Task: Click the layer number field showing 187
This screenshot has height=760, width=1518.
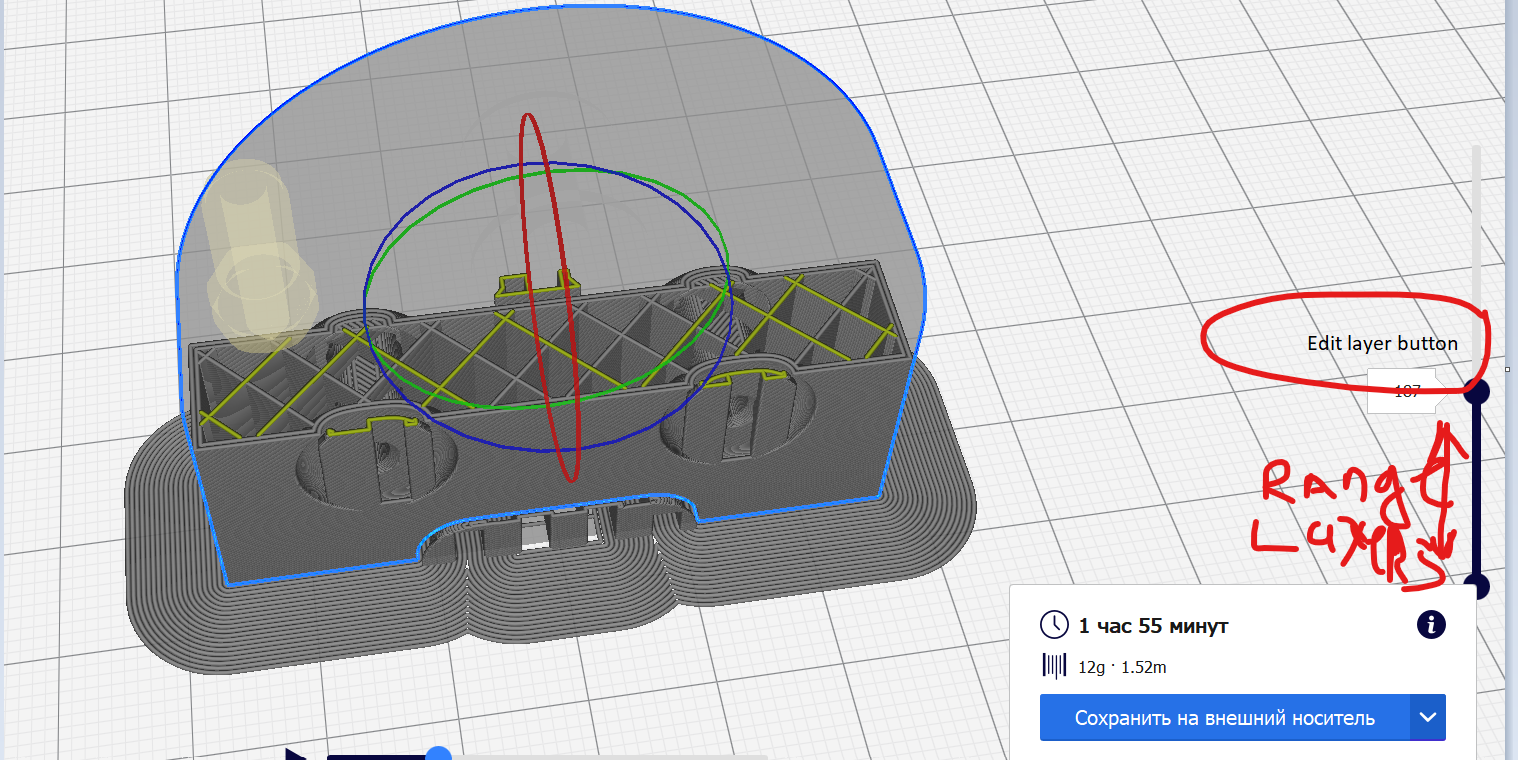Action: point(1406,392)
